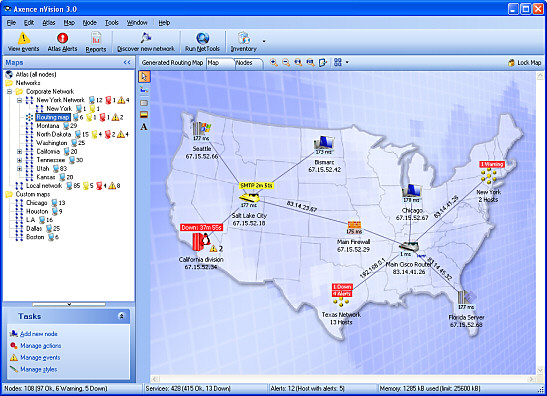
Task: Click the add link tool icon
Action: click(144, 90)
